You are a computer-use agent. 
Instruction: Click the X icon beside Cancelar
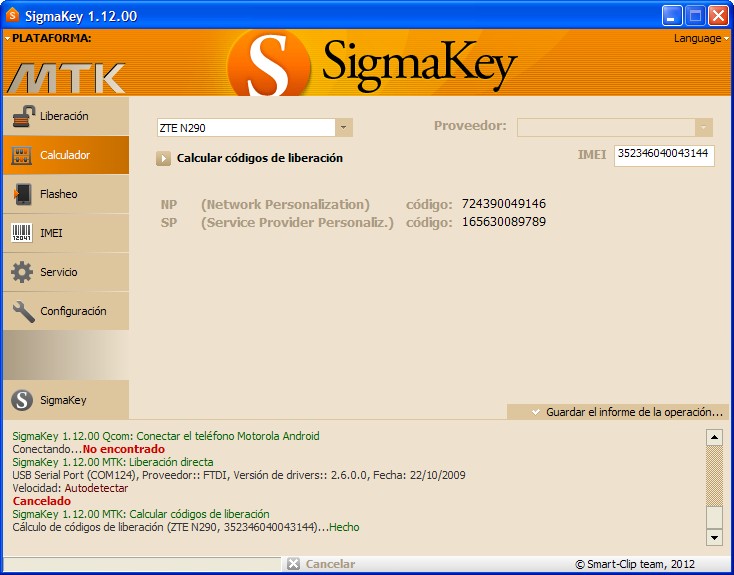pyautogui.click(x=293, y=564)
